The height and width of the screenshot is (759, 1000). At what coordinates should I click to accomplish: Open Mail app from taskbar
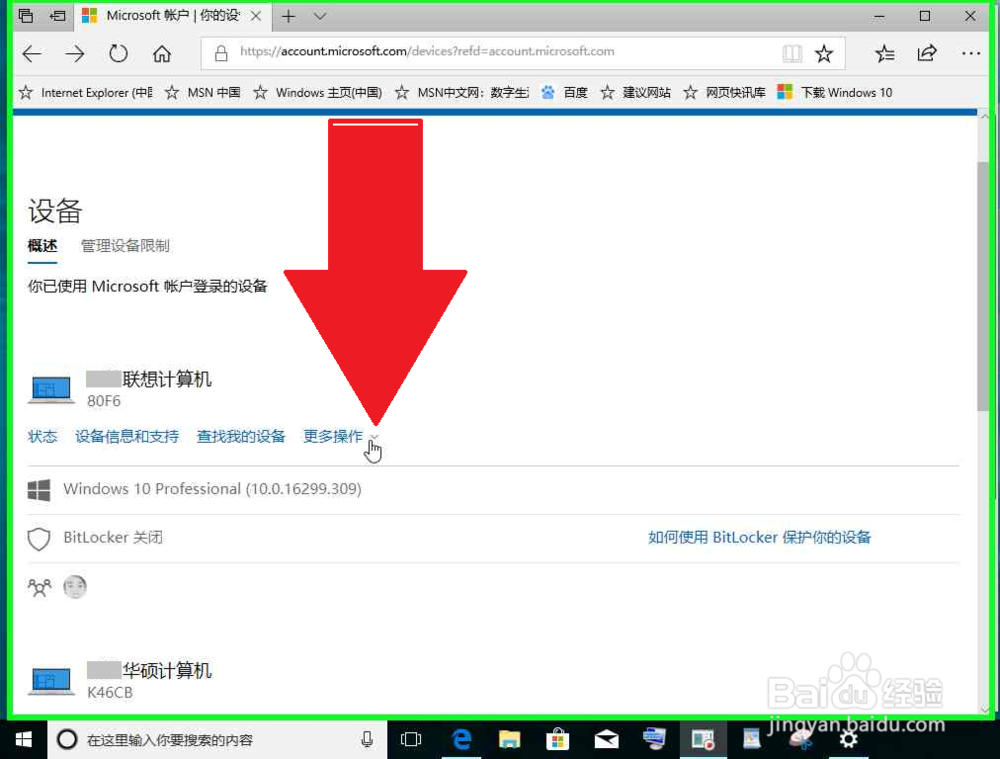606,740
